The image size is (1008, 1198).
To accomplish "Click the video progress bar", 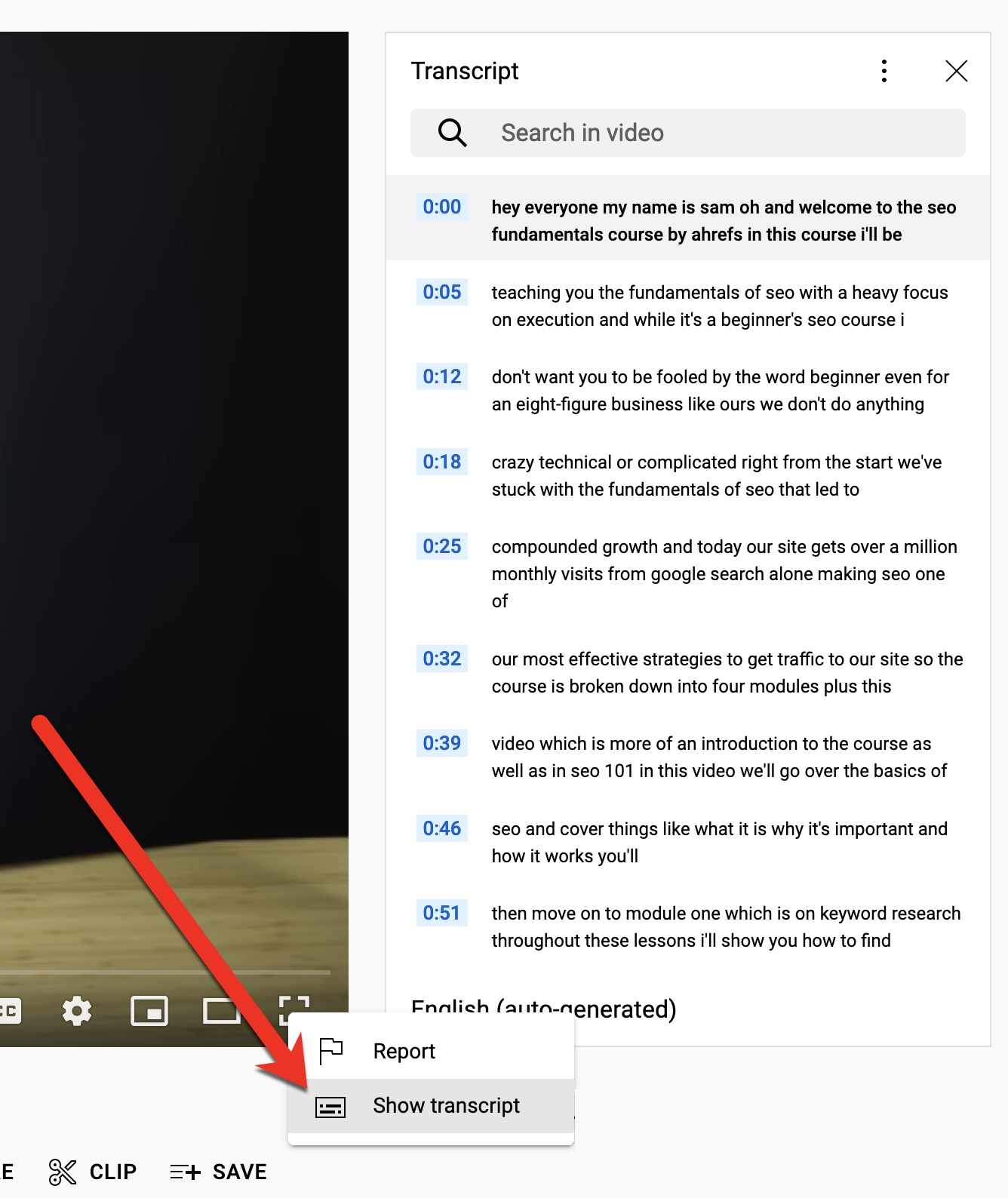I will 166,972.
